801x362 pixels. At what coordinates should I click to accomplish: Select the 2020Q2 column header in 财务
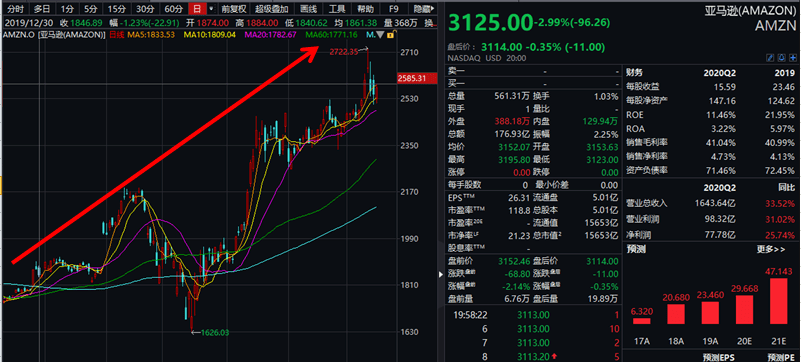click(720, 73)
